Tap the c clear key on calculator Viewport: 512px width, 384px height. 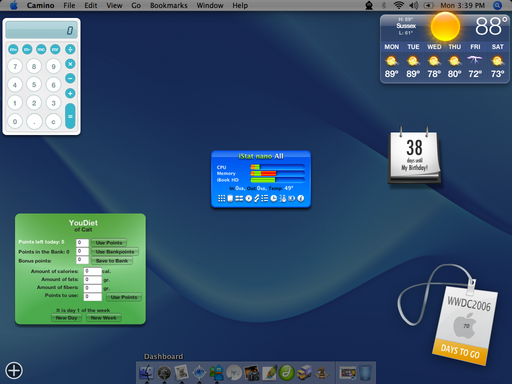pos(53,122)
